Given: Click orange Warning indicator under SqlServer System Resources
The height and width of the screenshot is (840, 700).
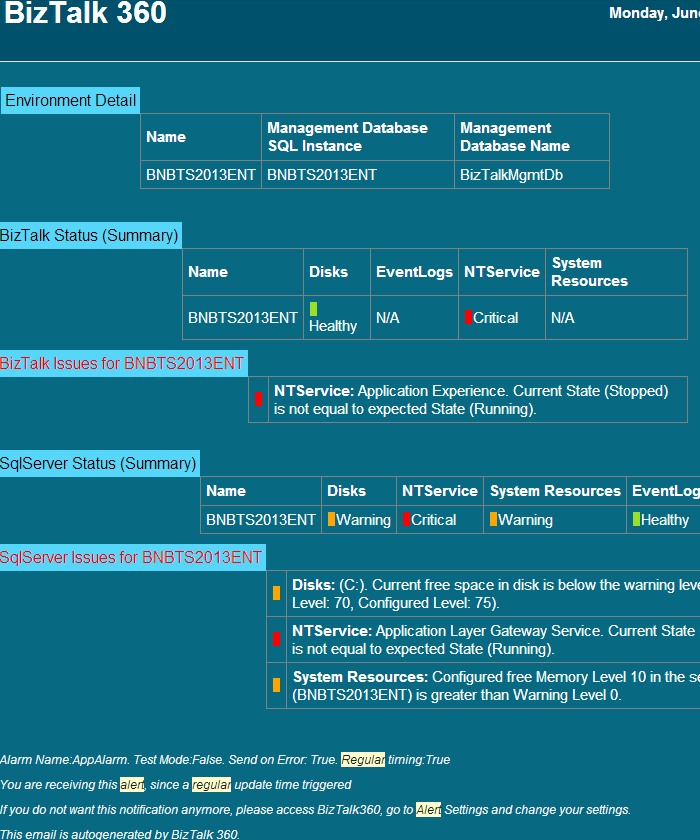Looking at the screenshot, I should tap(493, 519).
